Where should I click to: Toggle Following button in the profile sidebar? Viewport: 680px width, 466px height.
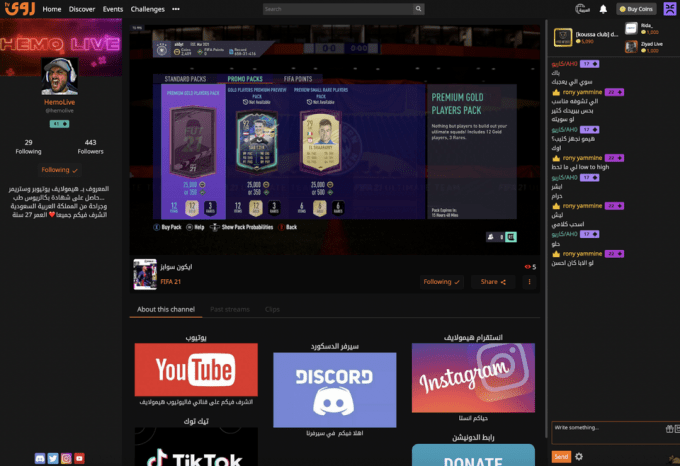tap(59, 170)
